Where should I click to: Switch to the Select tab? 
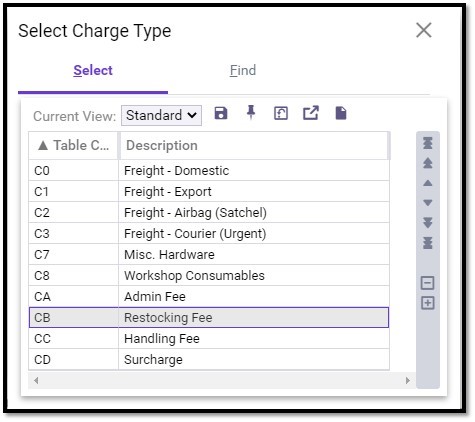pyautogui.click(x=93, y=70)
